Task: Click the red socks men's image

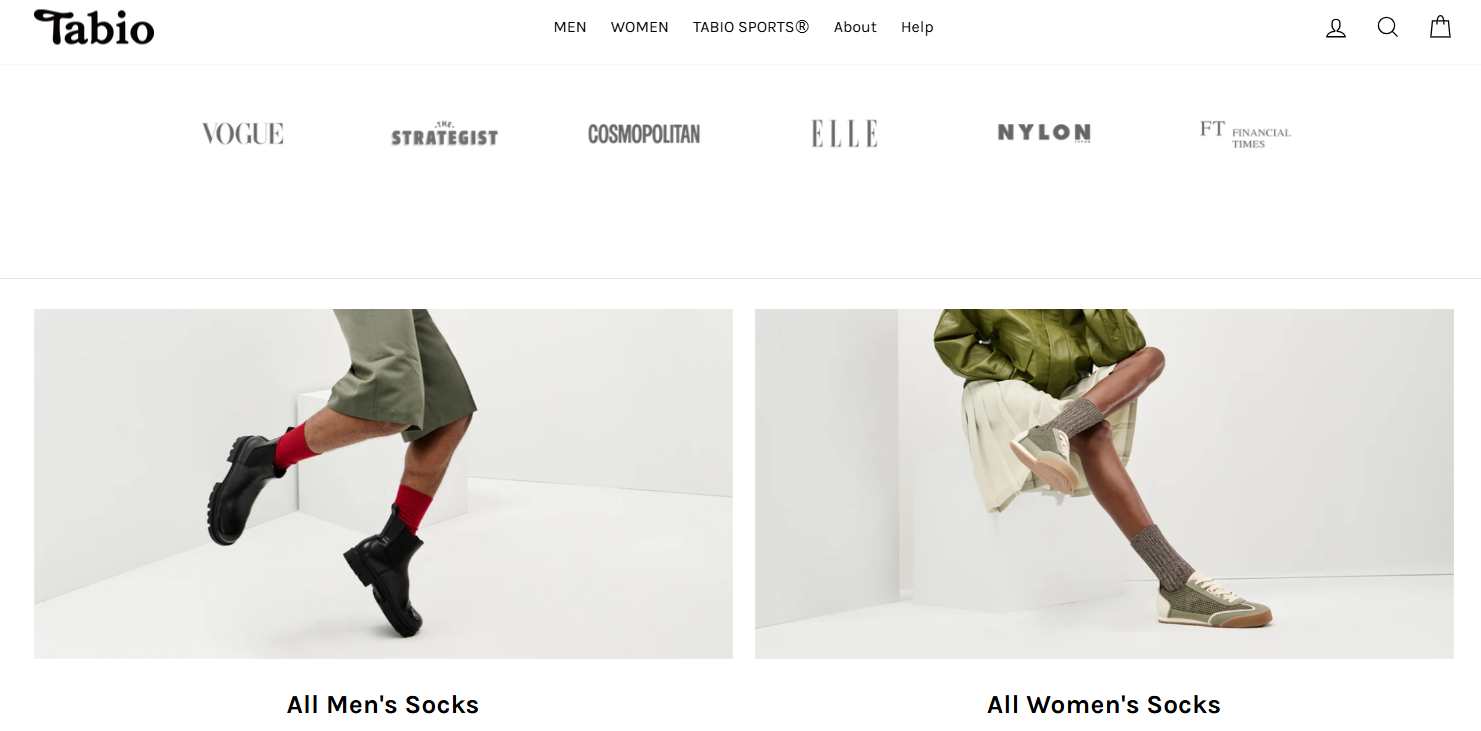Action: pyautogui.click(x=383, y=484)
